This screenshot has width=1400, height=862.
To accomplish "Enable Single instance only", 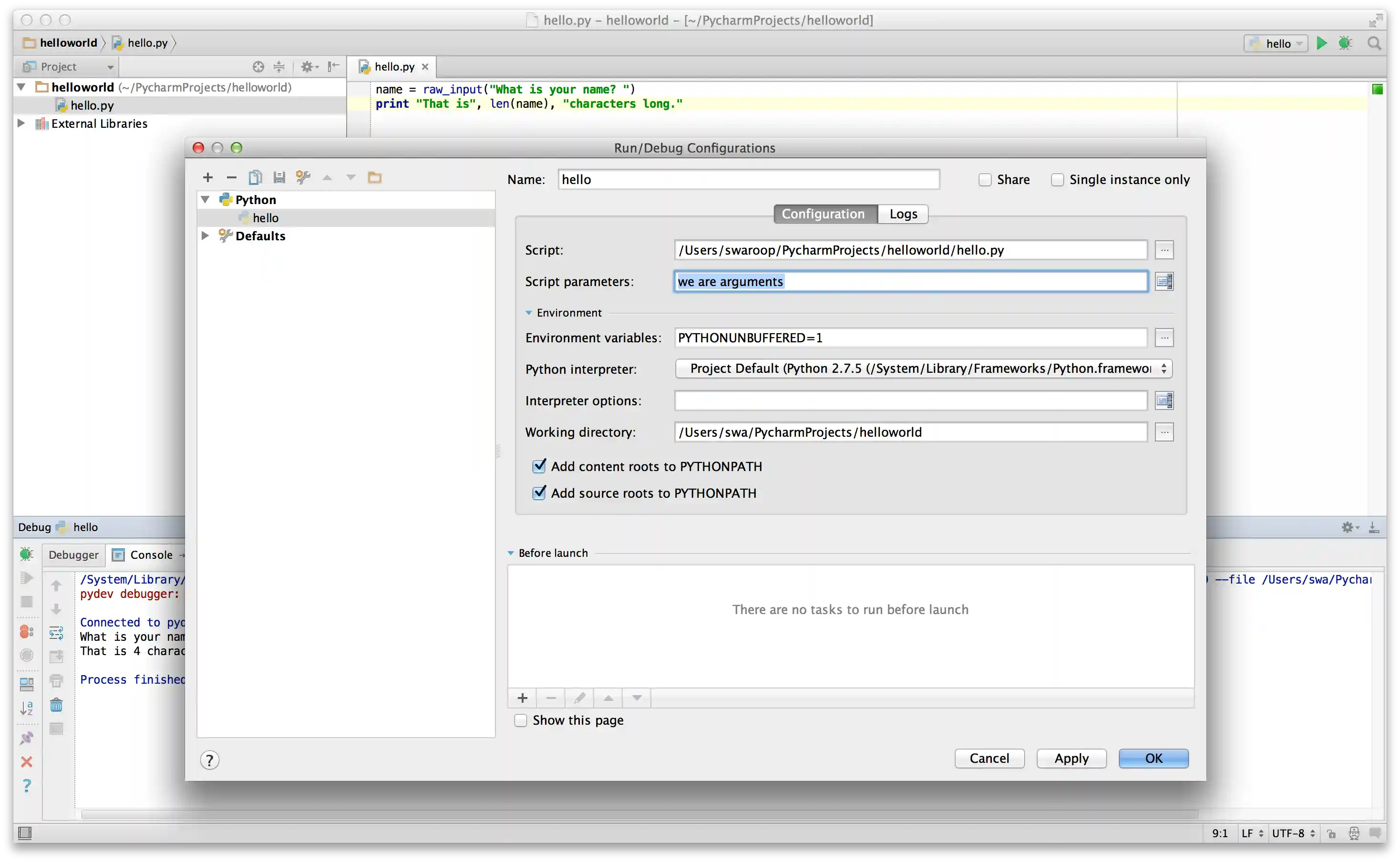I will 1058,179.
